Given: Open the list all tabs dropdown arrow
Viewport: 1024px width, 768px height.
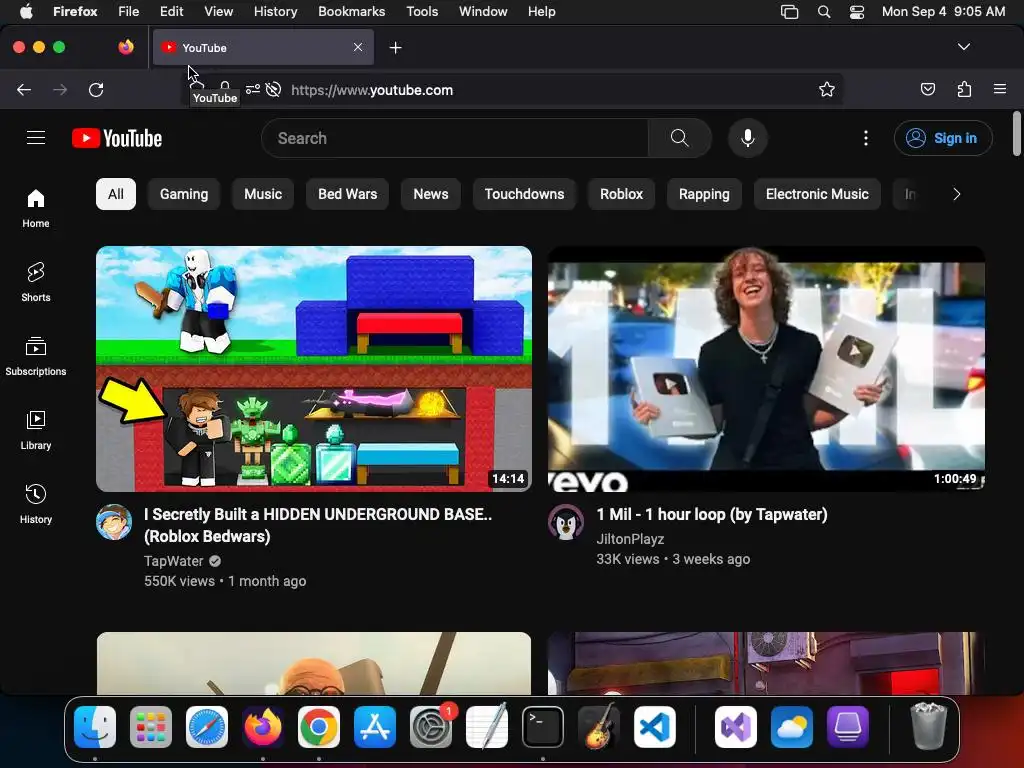Looking at the screenshot, I should coord(963,47).
